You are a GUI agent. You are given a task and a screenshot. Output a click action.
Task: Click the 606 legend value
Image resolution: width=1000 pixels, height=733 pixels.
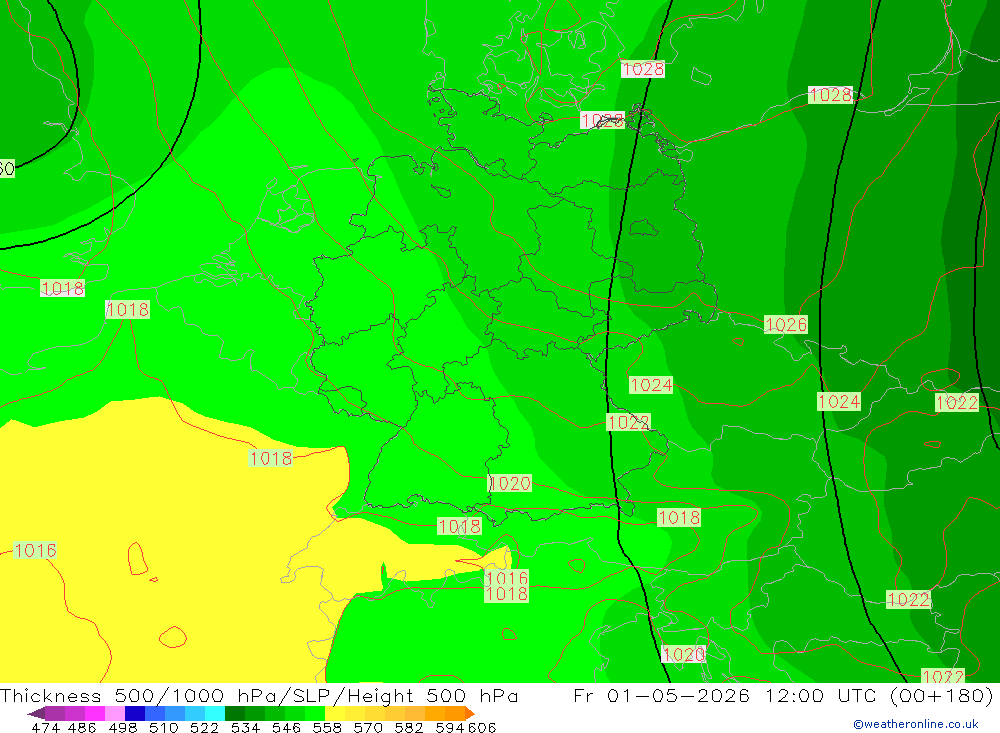point(482,727)
